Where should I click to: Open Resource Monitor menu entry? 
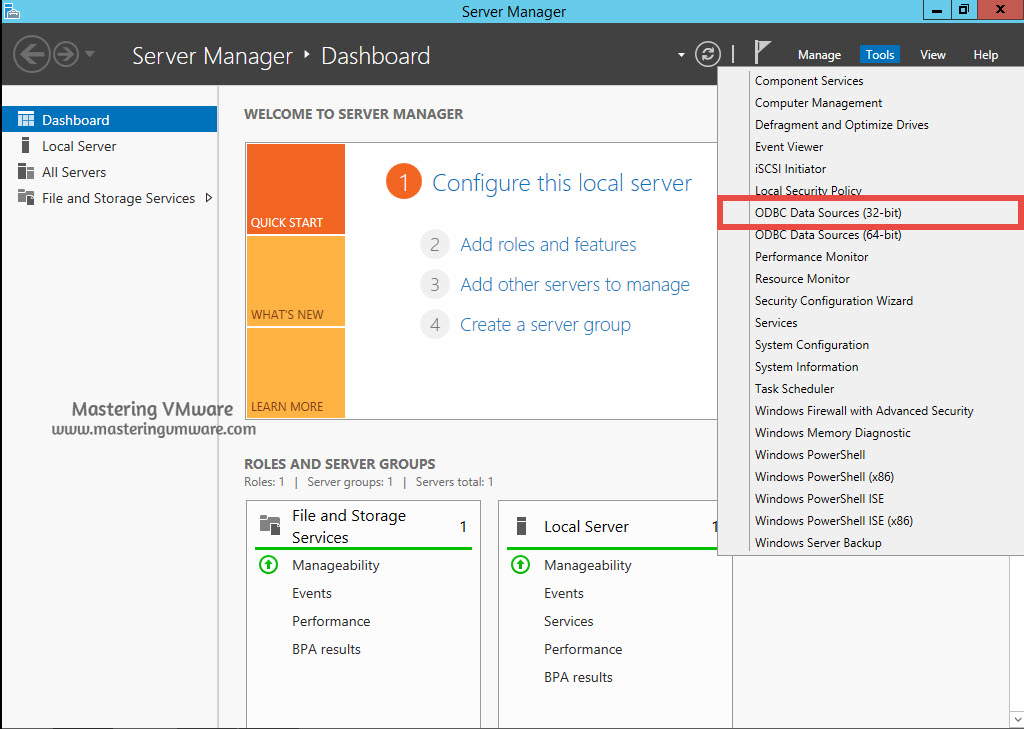click(802, 279)
